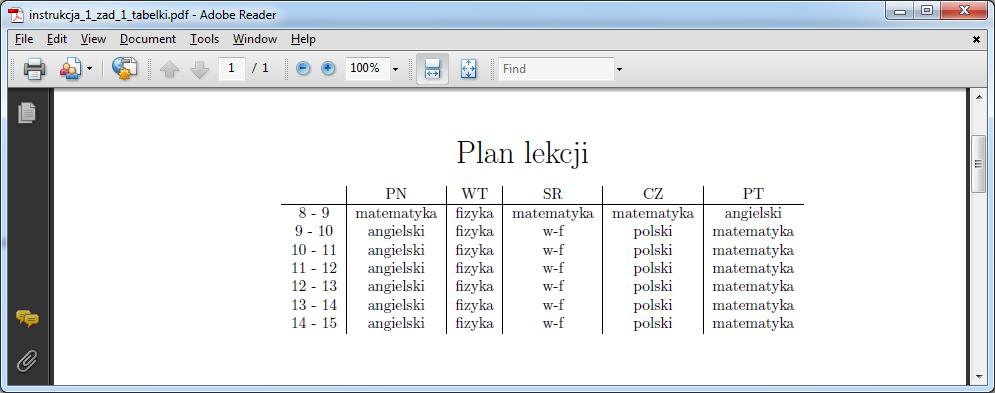The image size is (995, 393).
Task: Click the '11 - 12' time cell
Action: pyautogui.click(x=313, y=269)
